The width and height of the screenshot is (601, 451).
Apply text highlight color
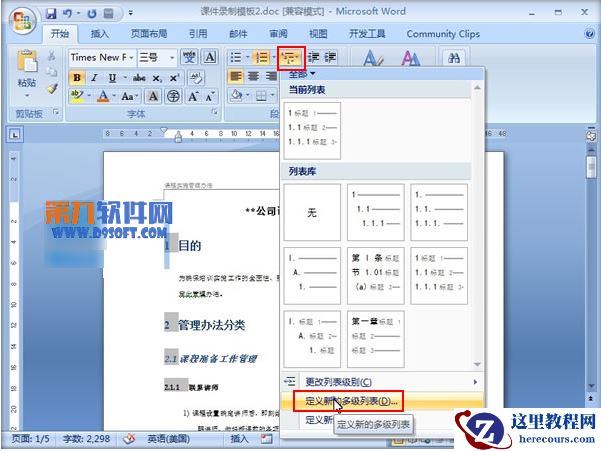click(77, 95)
